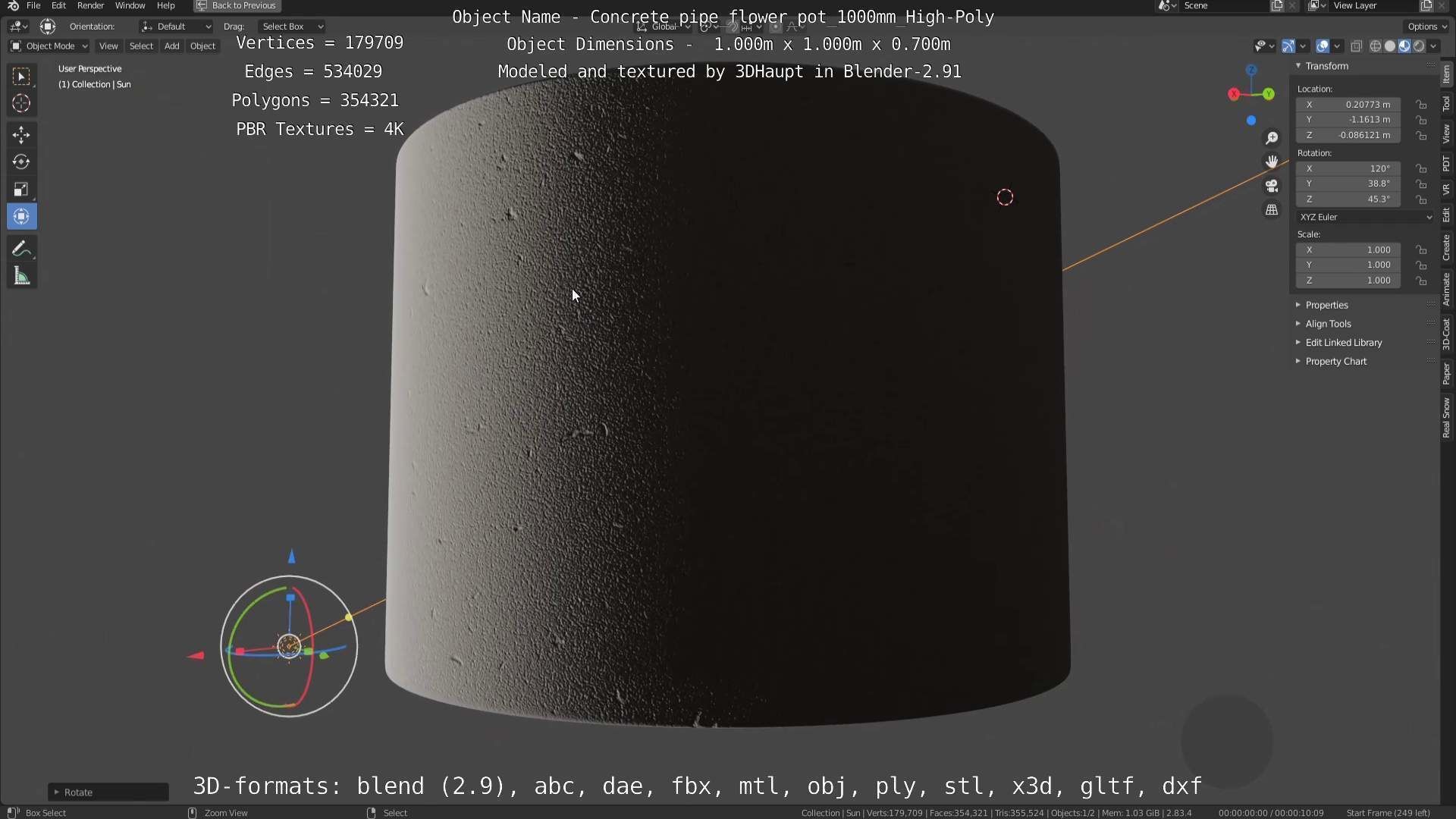Open the scene browse icon
The width and height of the screenshot is (1456, 819).
tap(1167, 5)
